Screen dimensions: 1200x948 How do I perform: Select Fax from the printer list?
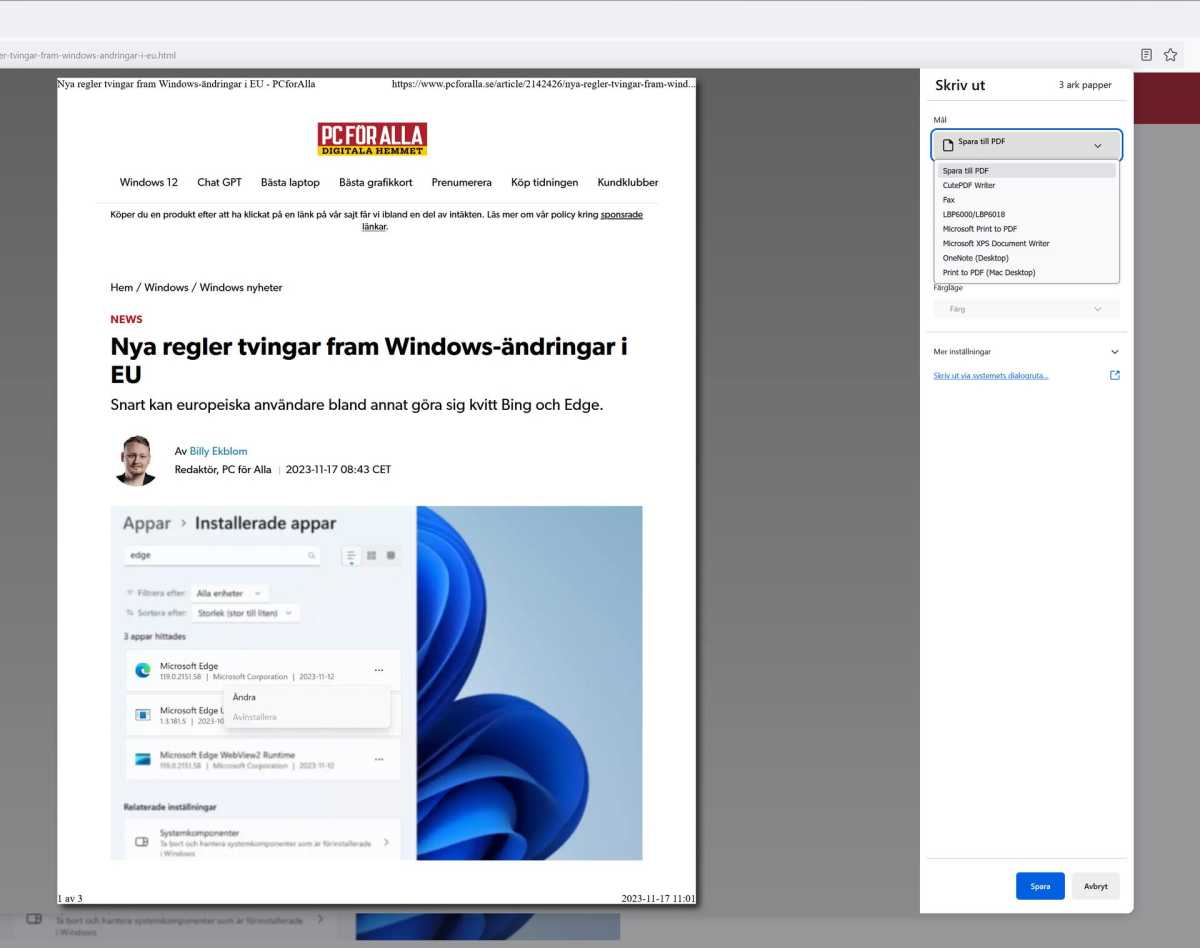click(x=1026, y=200)
